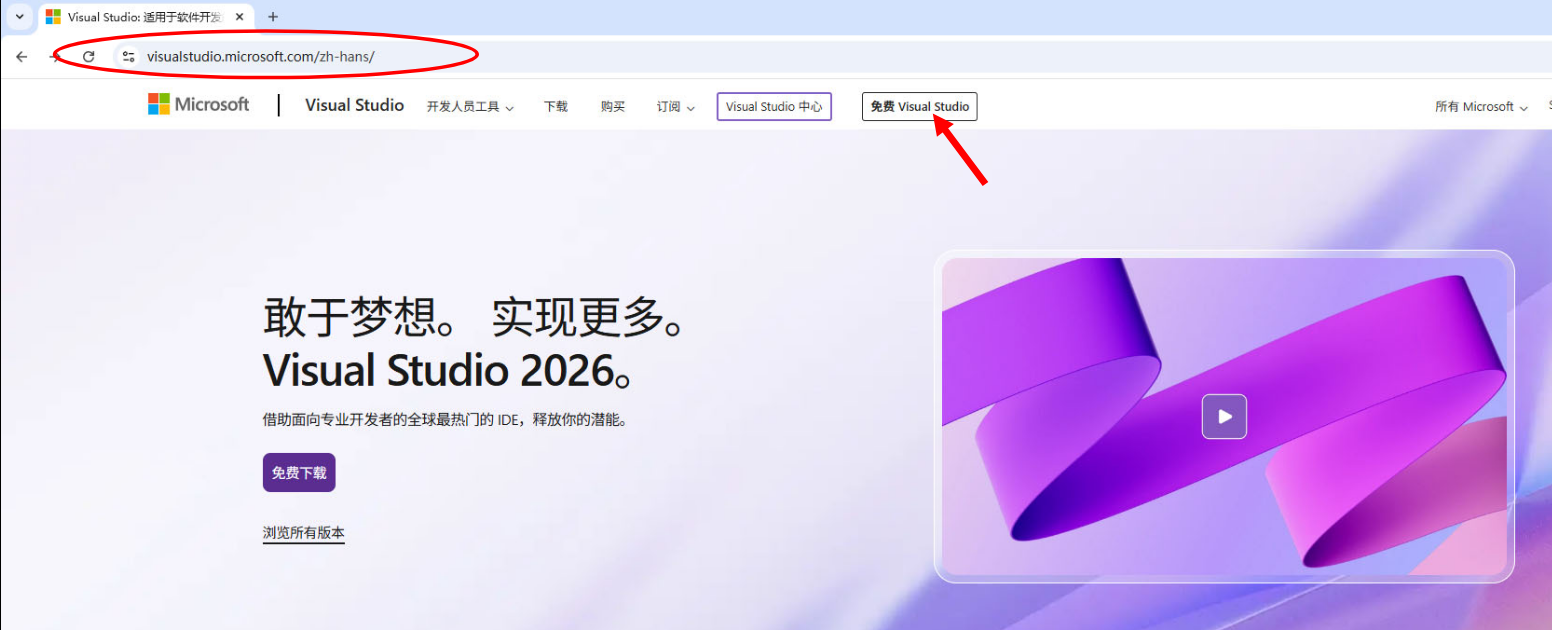Expand the 订阅 dropdown menu

675,107
